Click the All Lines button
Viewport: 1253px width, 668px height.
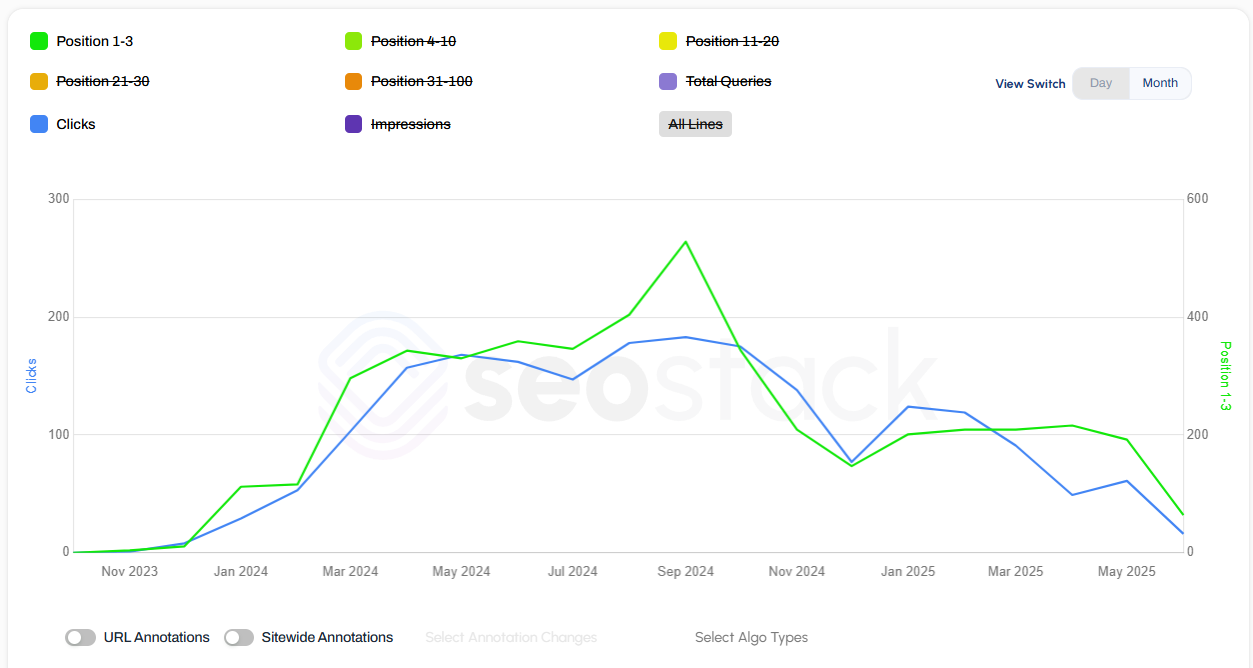tap(694, 123)
